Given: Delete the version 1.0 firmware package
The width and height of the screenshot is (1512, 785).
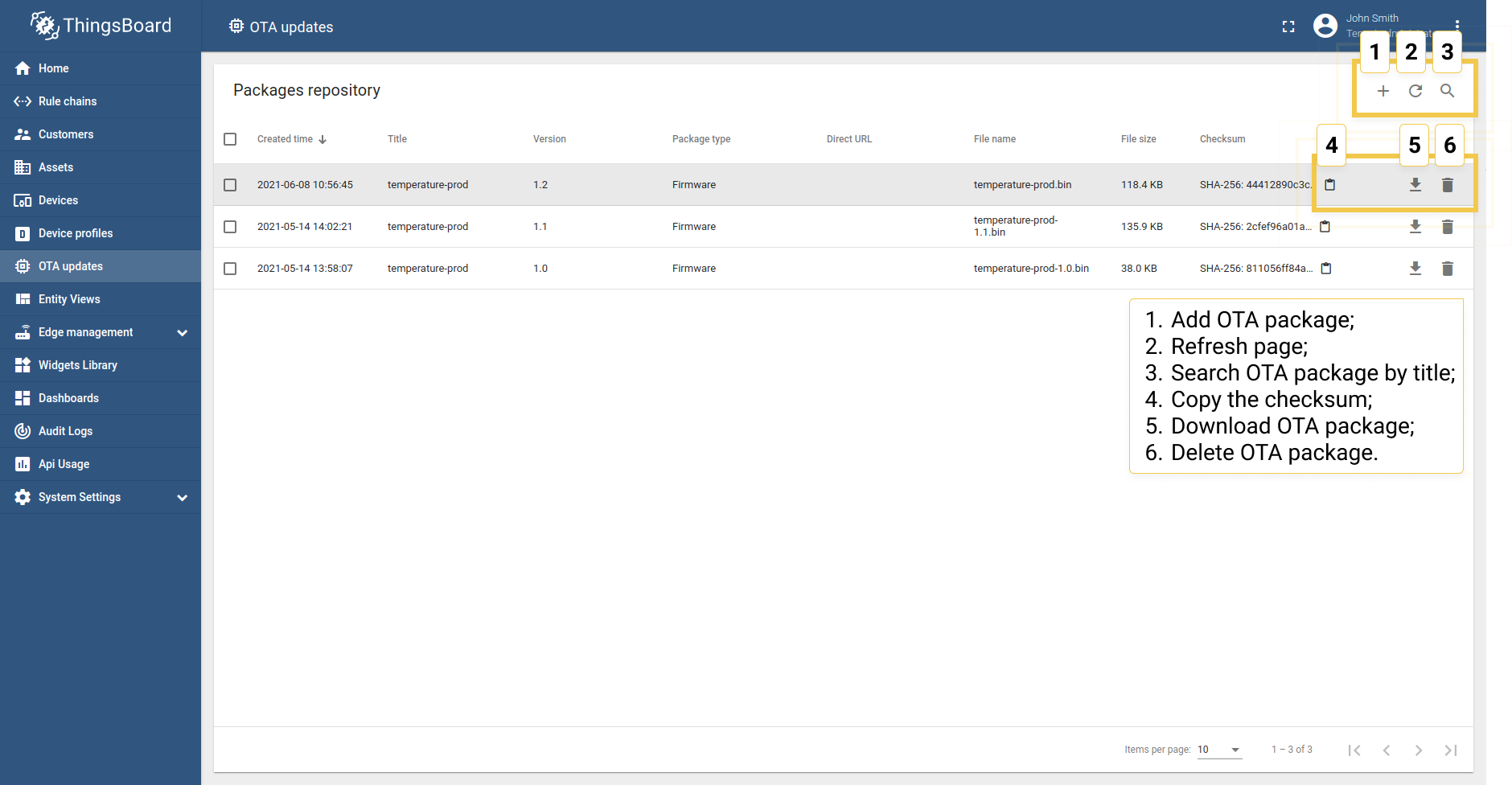Looking at the screenshot, I should [x=1447, y=269].
